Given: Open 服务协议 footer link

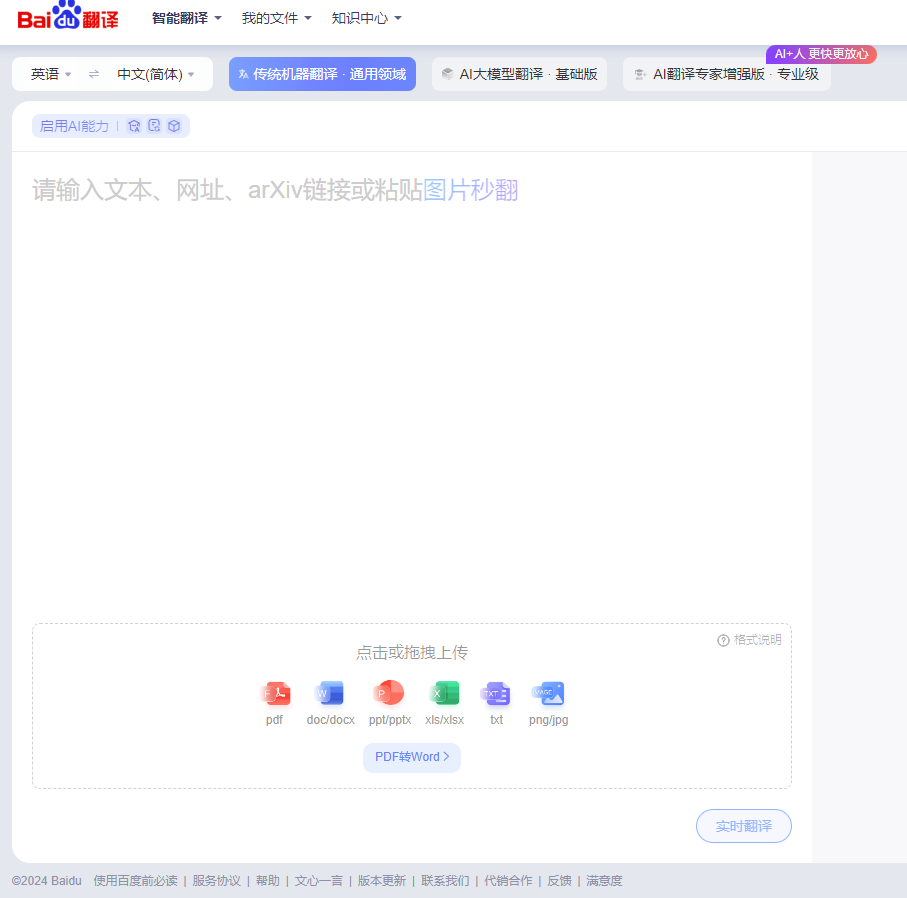Looking at the screenshot, I should point(216,881).
